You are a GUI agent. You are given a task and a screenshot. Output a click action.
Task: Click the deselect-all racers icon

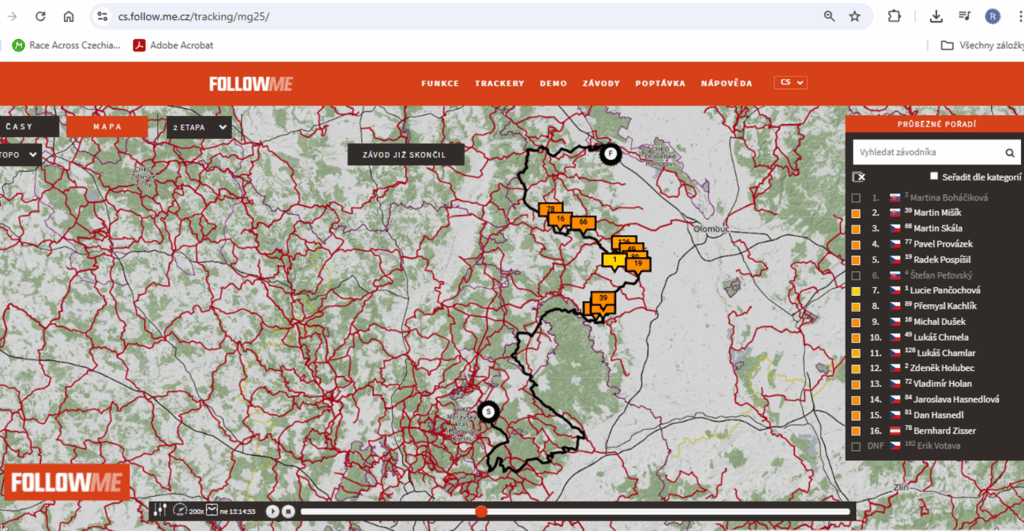point(858,177)
